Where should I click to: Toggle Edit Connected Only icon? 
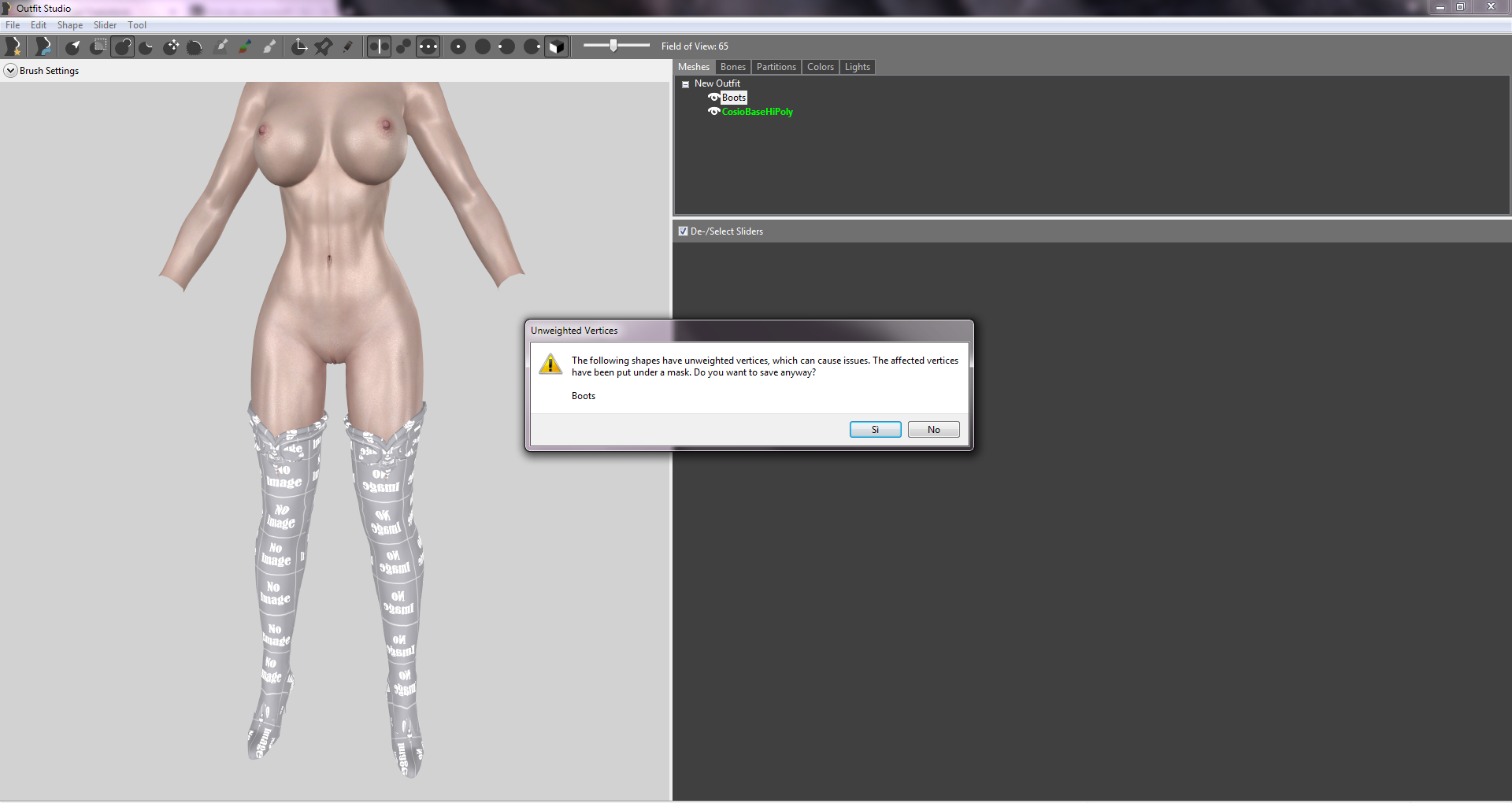coord(403,46)
